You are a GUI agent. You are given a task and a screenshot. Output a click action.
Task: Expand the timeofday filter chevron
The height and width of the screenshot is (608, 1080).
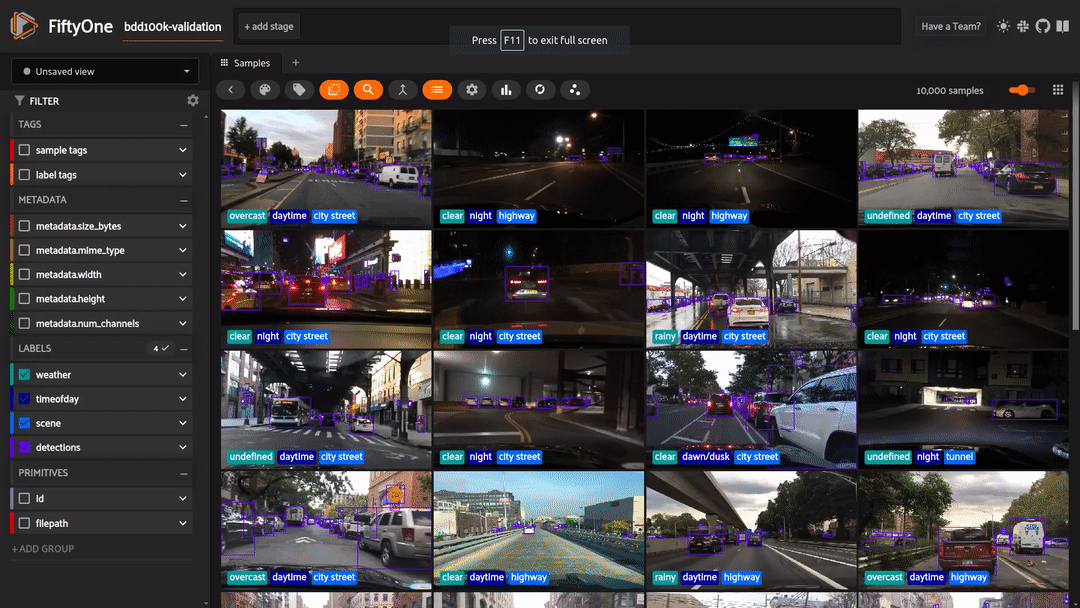click(x=183, y=399)
